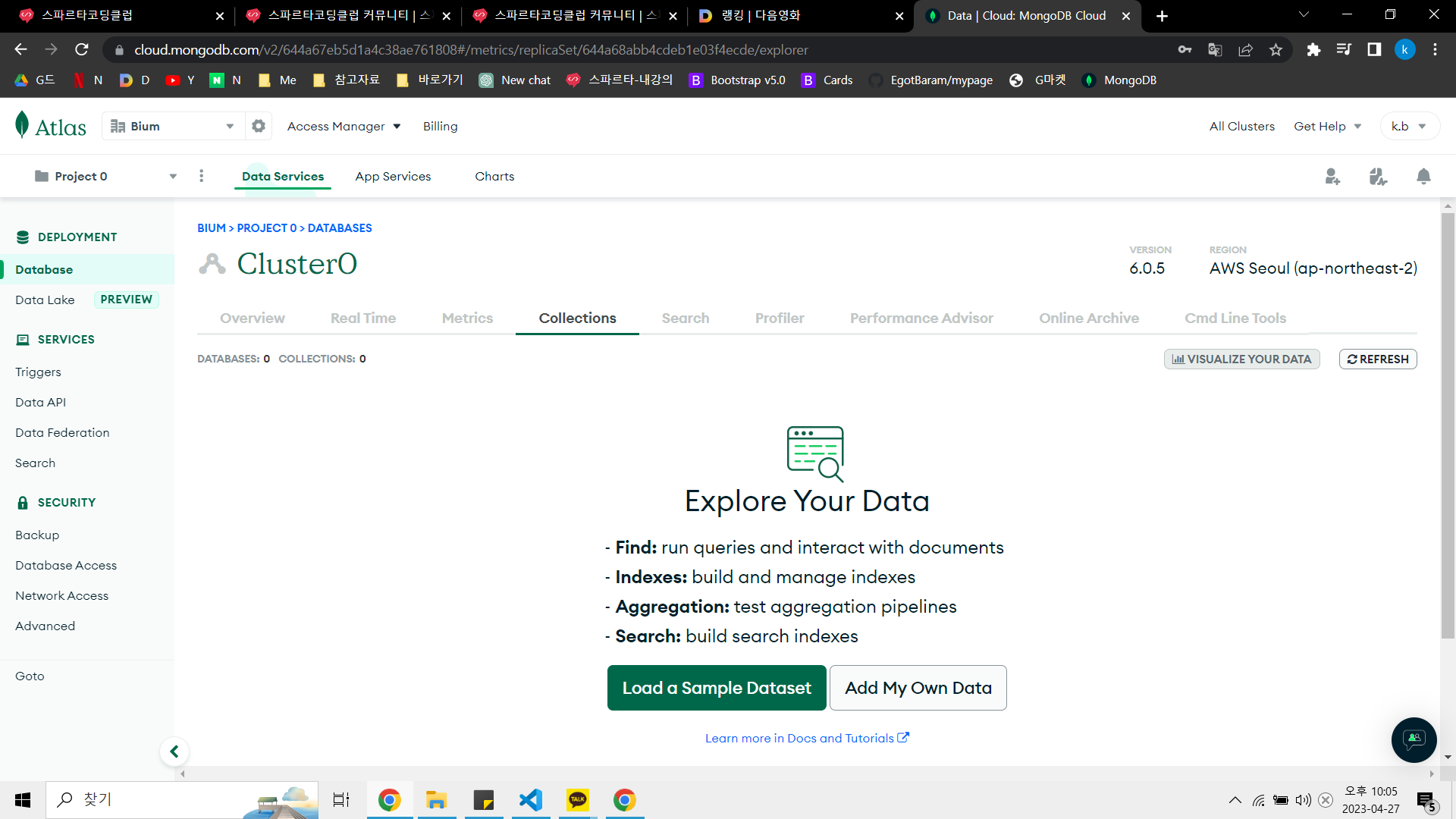Click the Refresh button
The height and width of the screenshot is (819, 1456).
[x=1378, y=359]
